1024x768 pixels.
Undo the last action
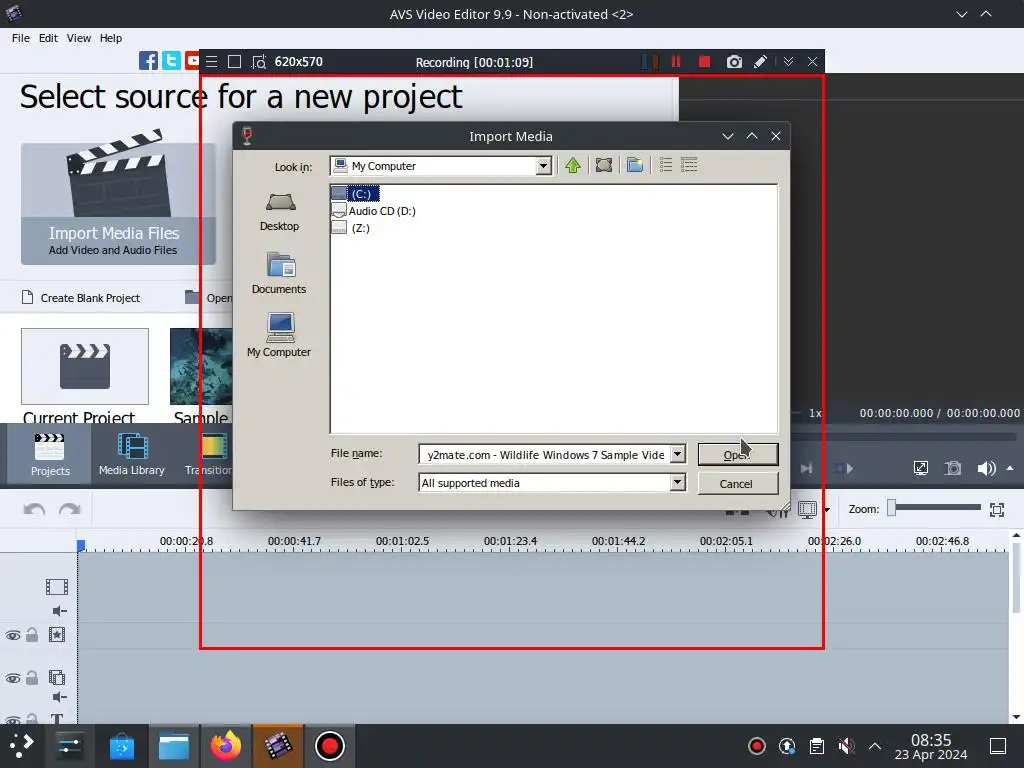pos(34,509)
